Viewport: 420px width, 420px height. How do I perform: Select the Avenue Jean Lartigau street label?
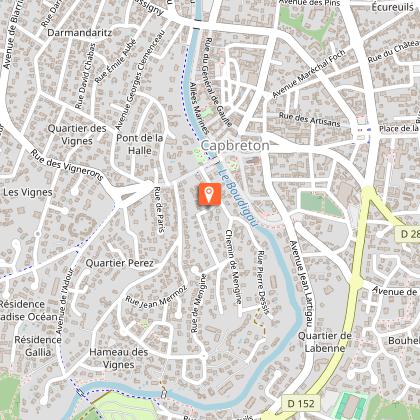(x=302, y=283)
